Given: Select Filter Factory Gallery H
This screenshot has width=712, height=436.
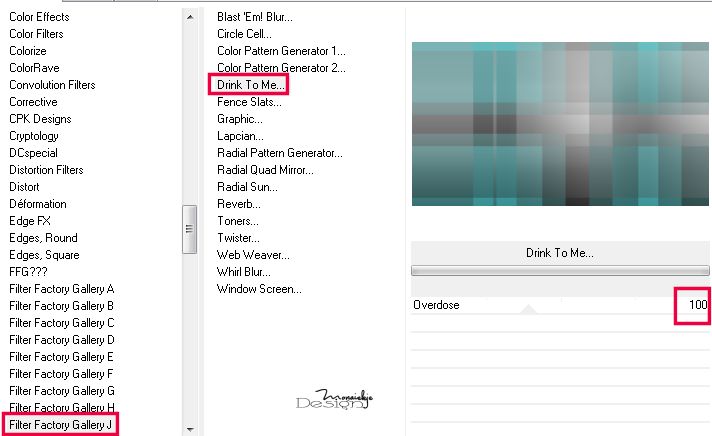Looking at the screenshot, I should [x=62, y=407].
